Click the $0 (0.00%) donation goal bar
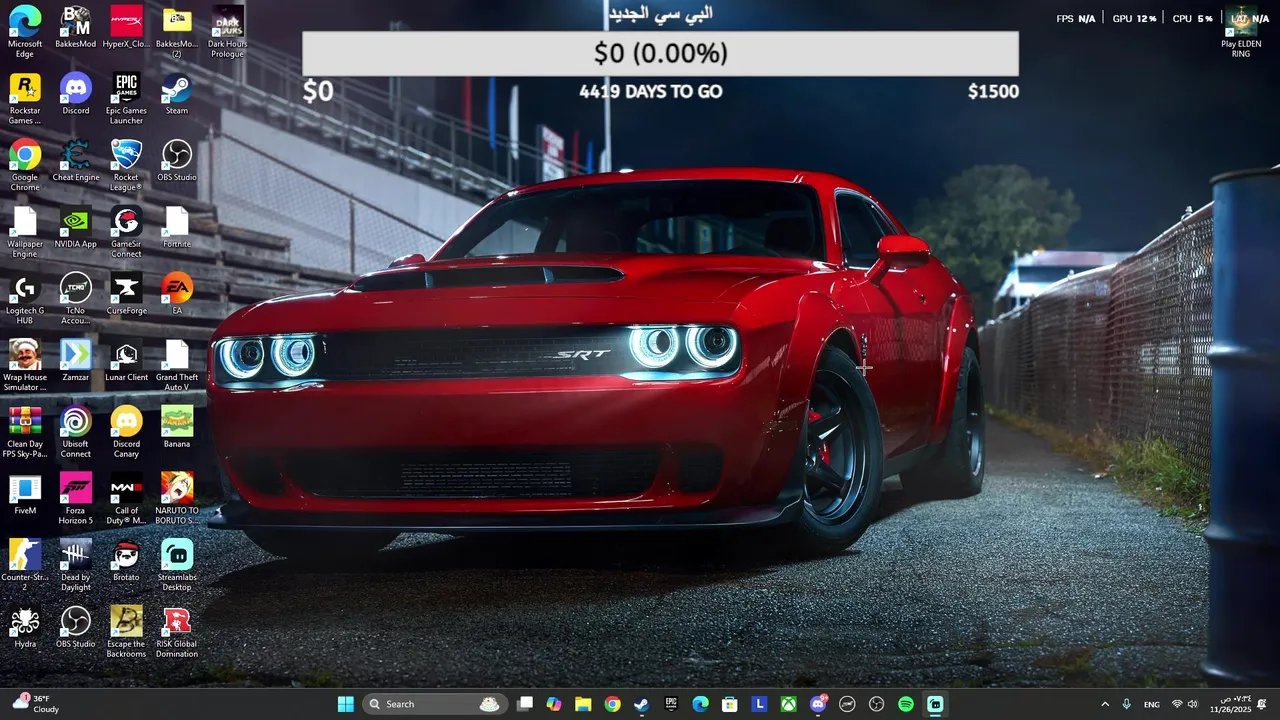The height and width of the screenshot is (720, 1280). [x=661, y=53]
